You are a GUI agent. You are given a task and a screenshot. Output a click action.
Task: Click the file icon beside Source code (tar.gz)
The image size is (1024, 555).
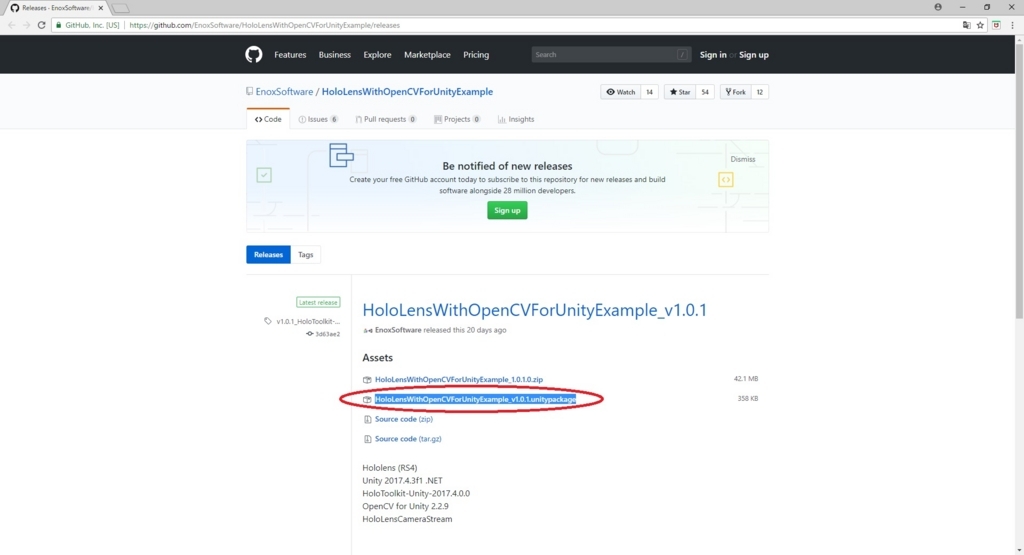tap(367, 439)
